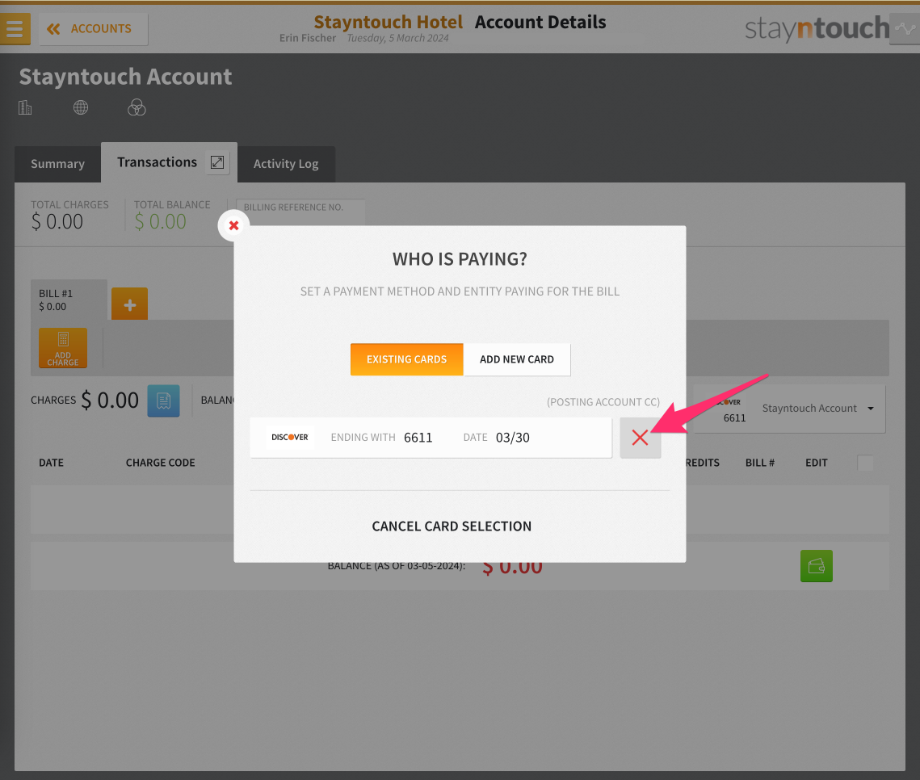Open the Stayntouch Account payer dropdown
This screenshot has width=920, height=780.
click(789, 409)
